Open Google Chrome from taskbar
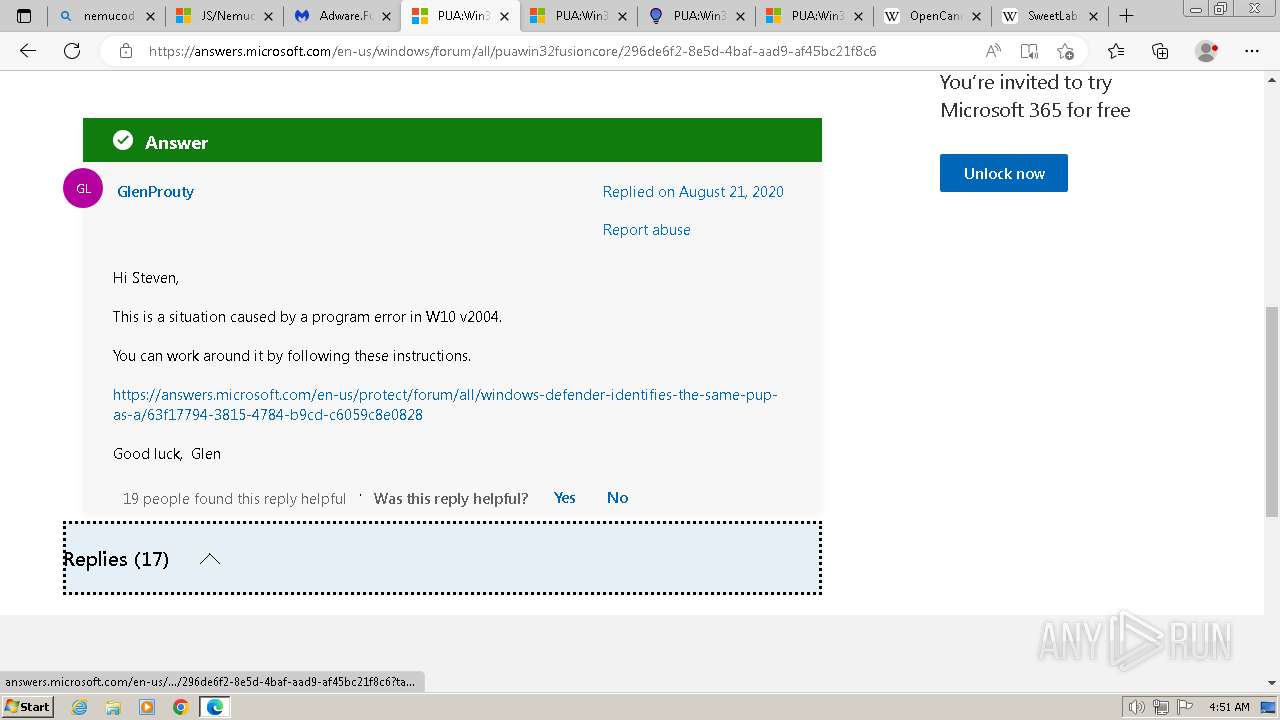This screenshot has width=1280, height=720. (x=180, y=707)
